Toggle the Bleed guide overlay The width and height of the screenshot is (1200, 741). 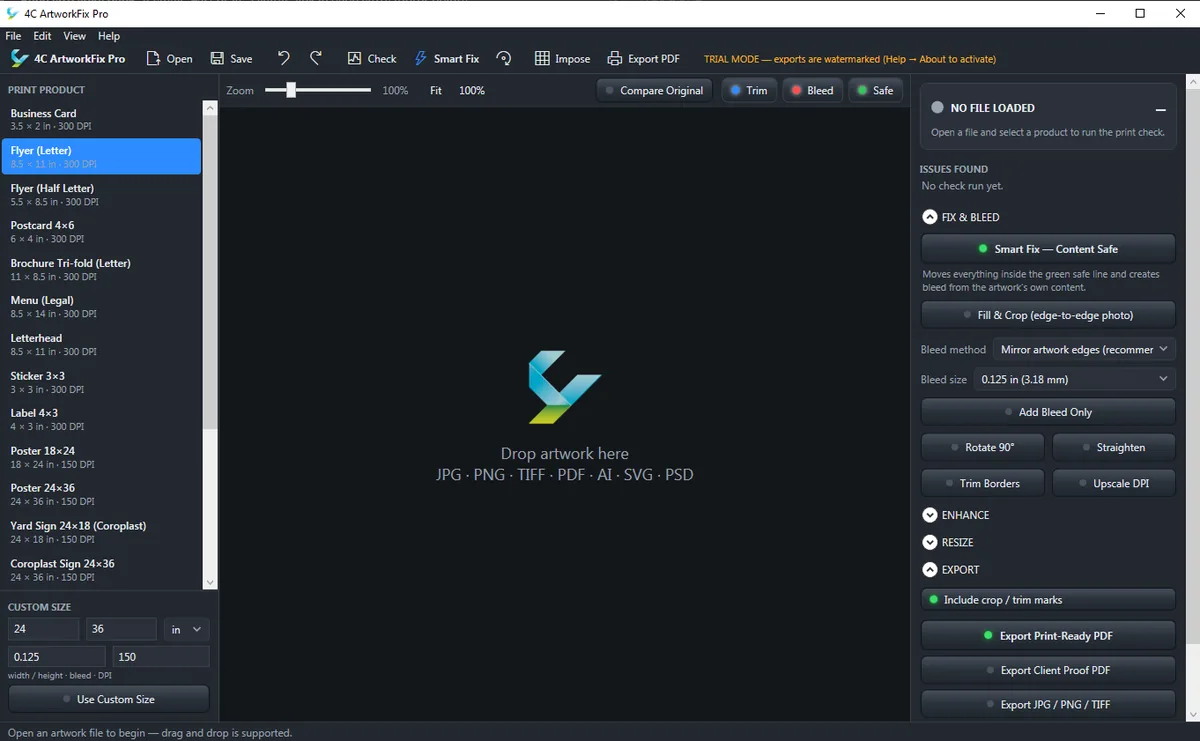point(812,90)
